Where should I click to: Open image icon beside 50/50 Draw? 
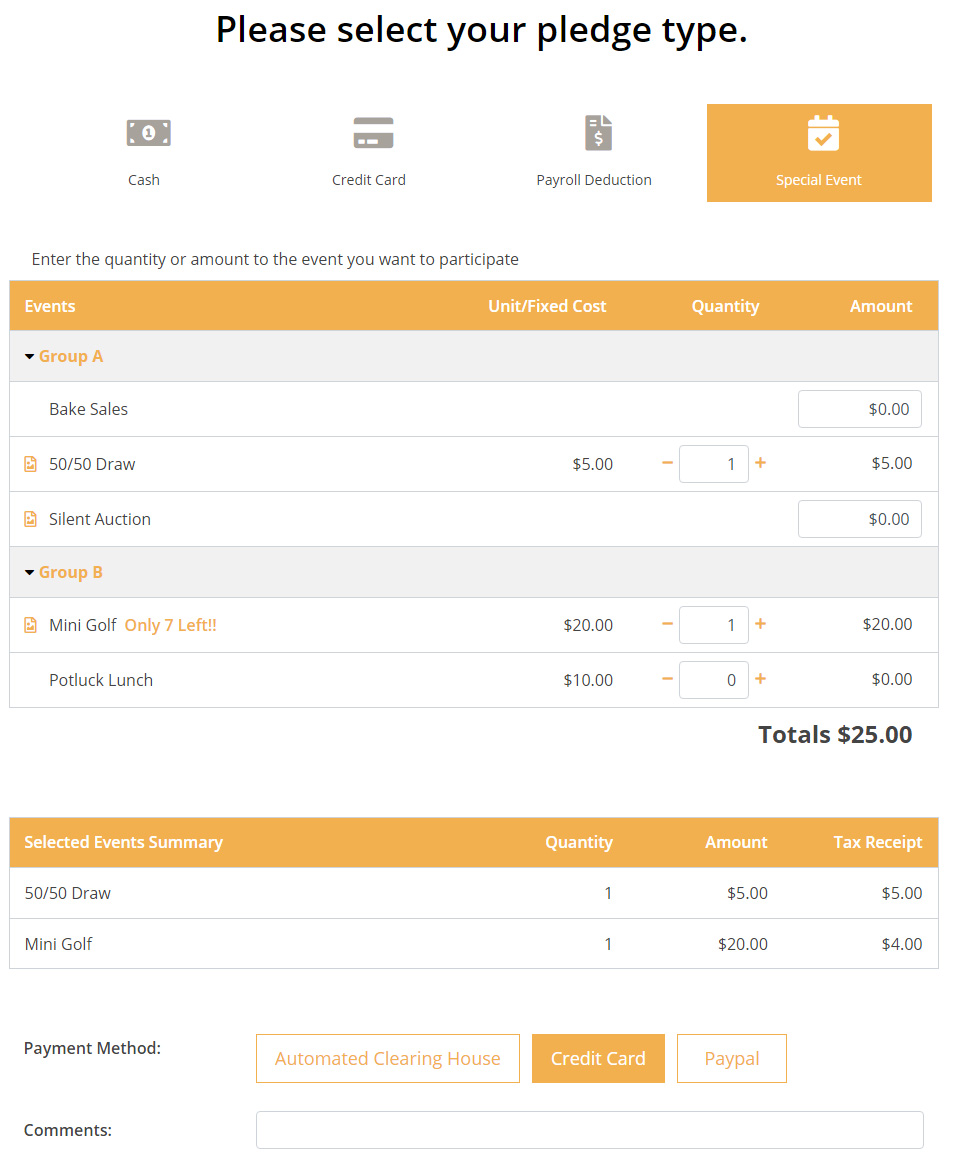coord(30,464)
